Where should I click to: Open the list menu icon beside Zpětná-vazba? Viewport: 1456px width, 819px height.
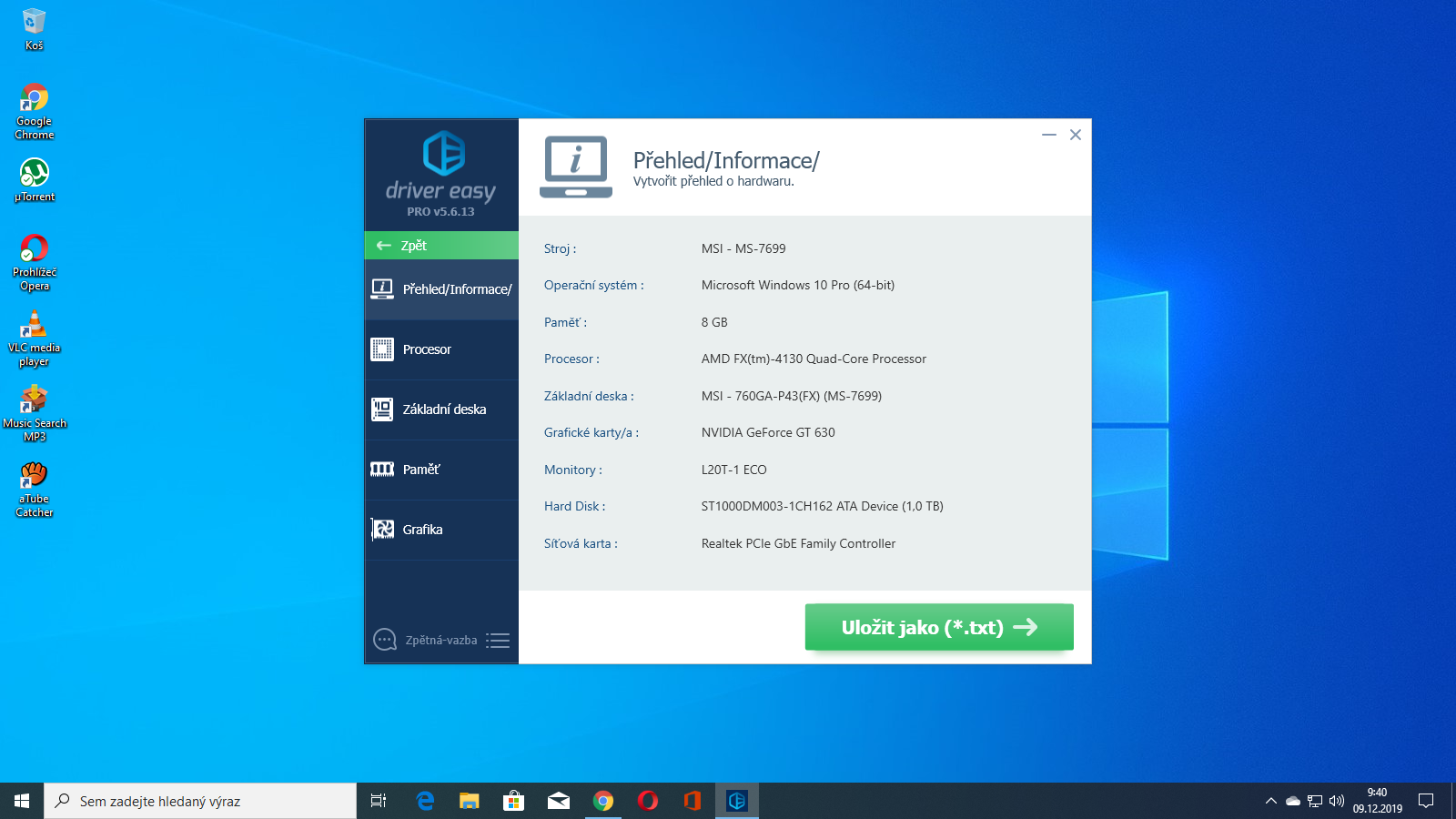(x=498, y=640)
